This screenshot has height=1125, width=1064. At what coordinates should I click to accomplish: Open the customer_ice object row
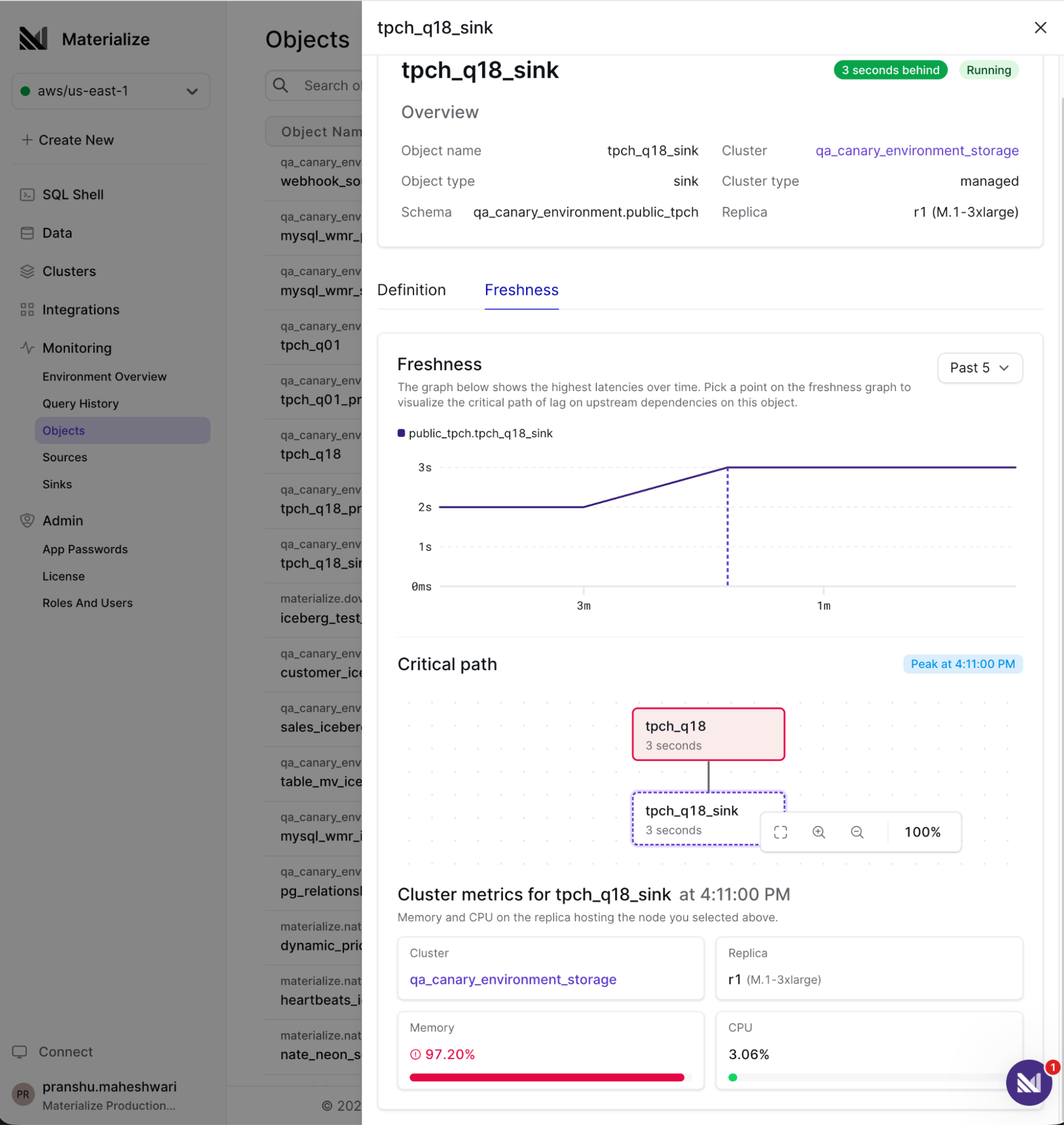pos(313,664)
